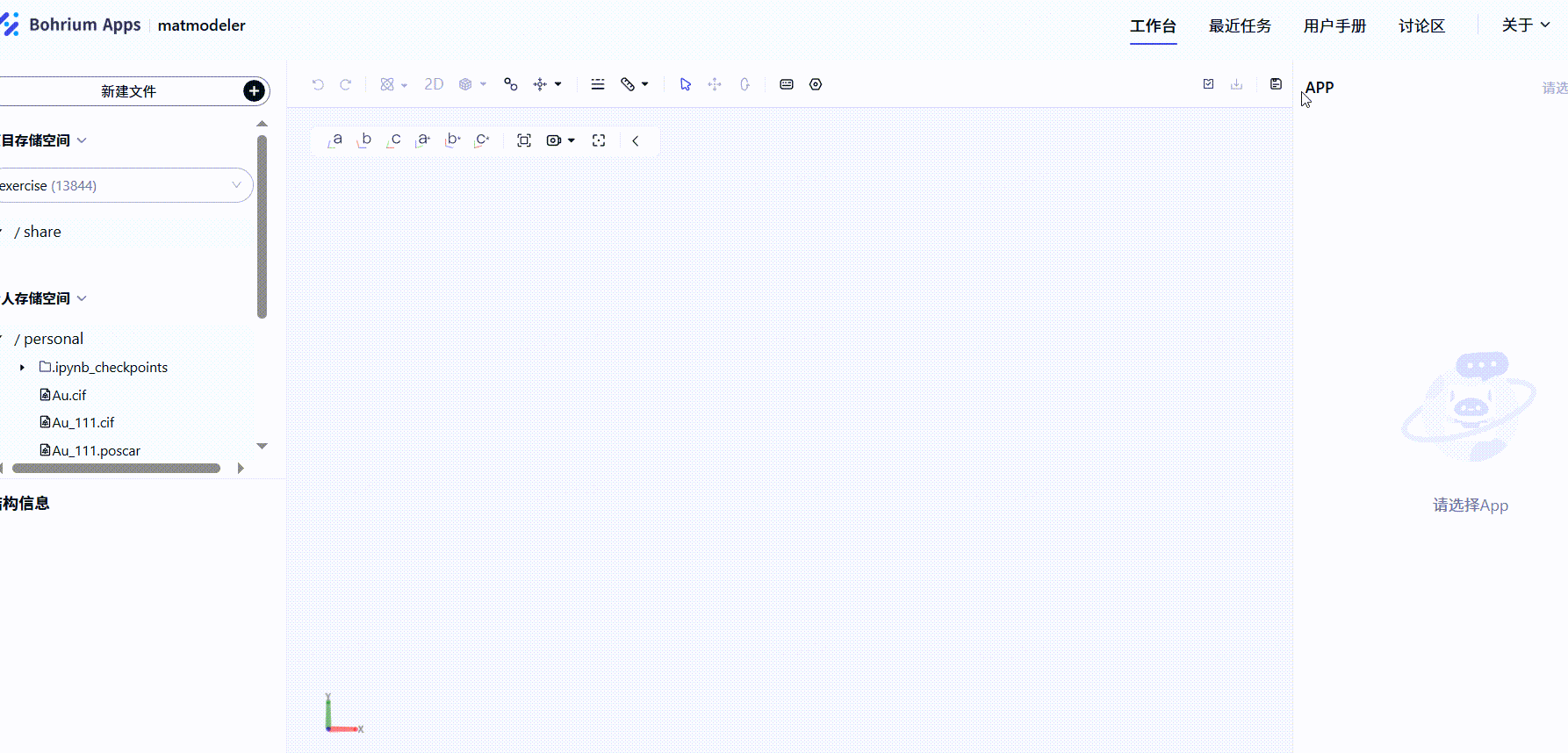Click the 3D lattice cube icon

465,84
